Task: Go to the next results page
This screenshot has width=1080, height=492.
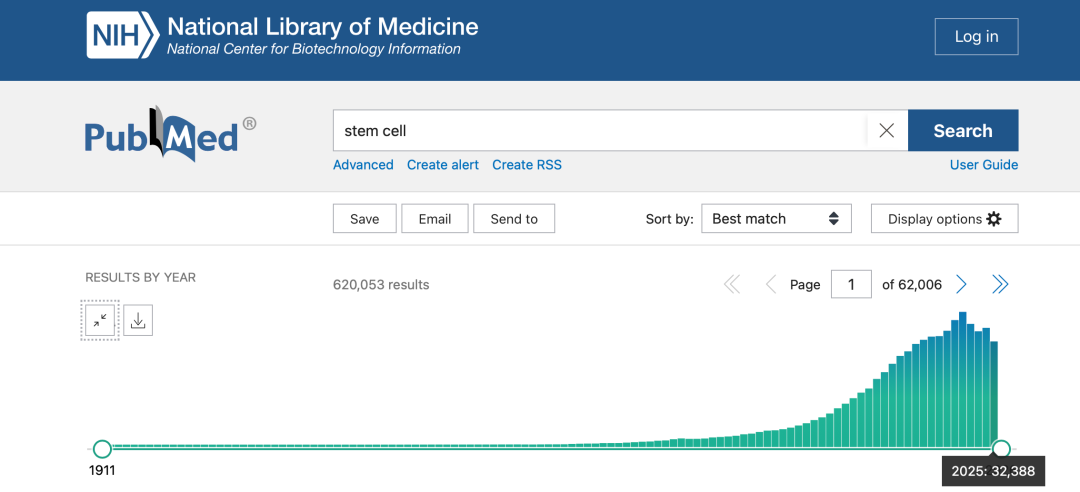Action: (961, 285)
